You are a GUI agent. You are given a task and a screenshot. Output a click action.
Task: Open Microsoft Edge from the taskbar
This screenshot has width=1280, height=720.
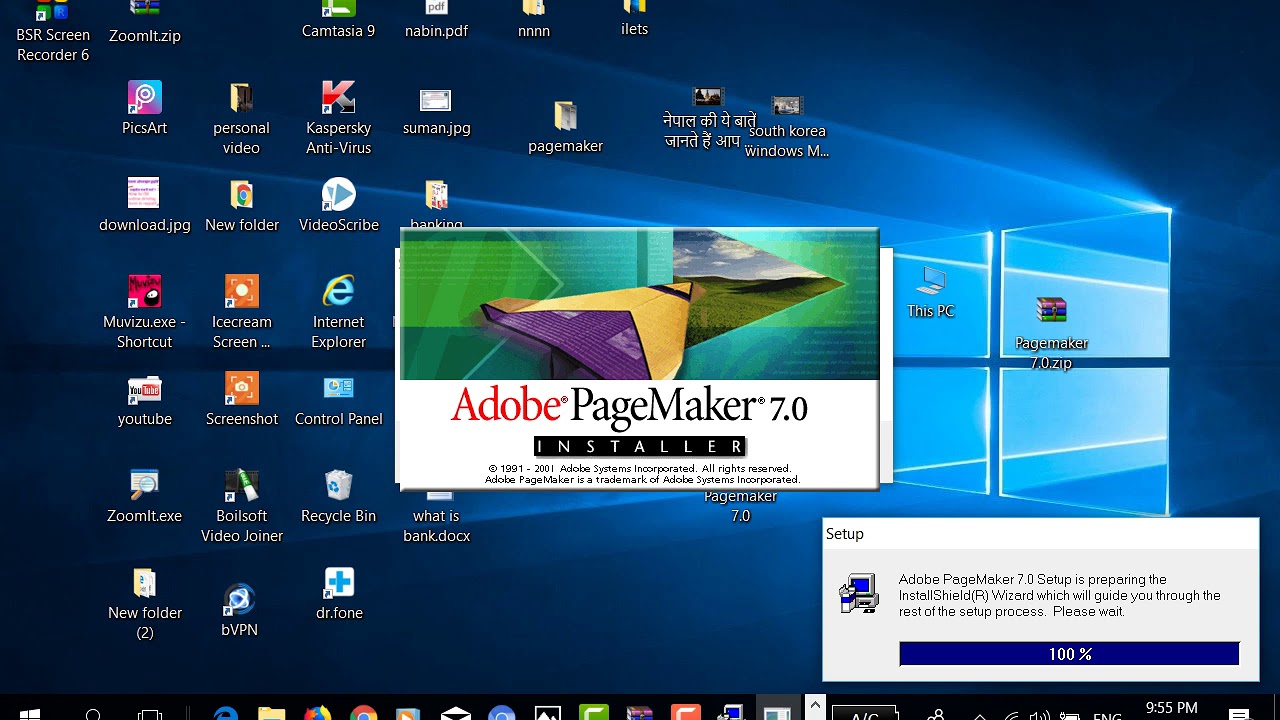[226, 714]
